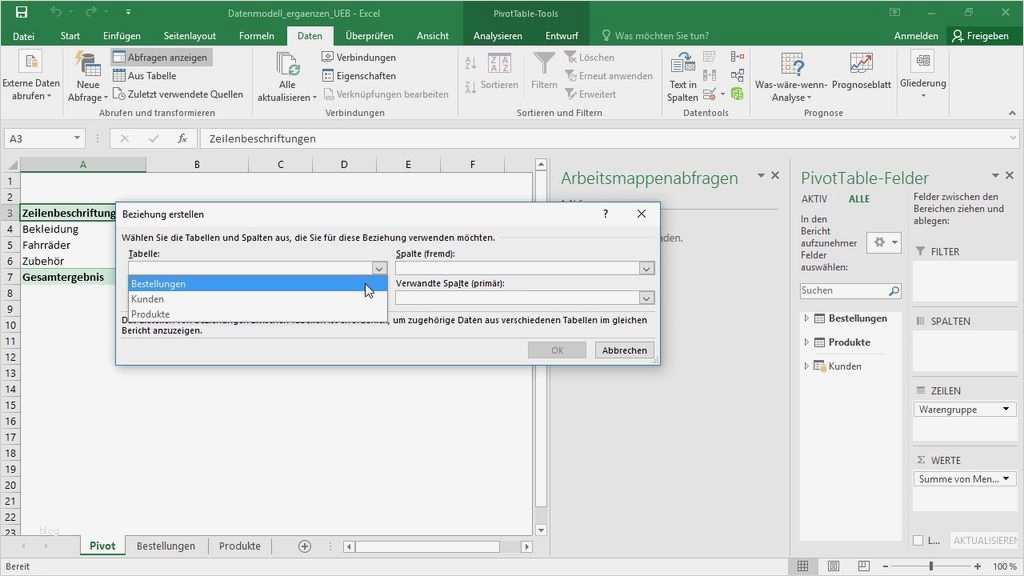The image size is (1024, 576).
Task: Select Kunden in Tabelle list
Action: 257,298
